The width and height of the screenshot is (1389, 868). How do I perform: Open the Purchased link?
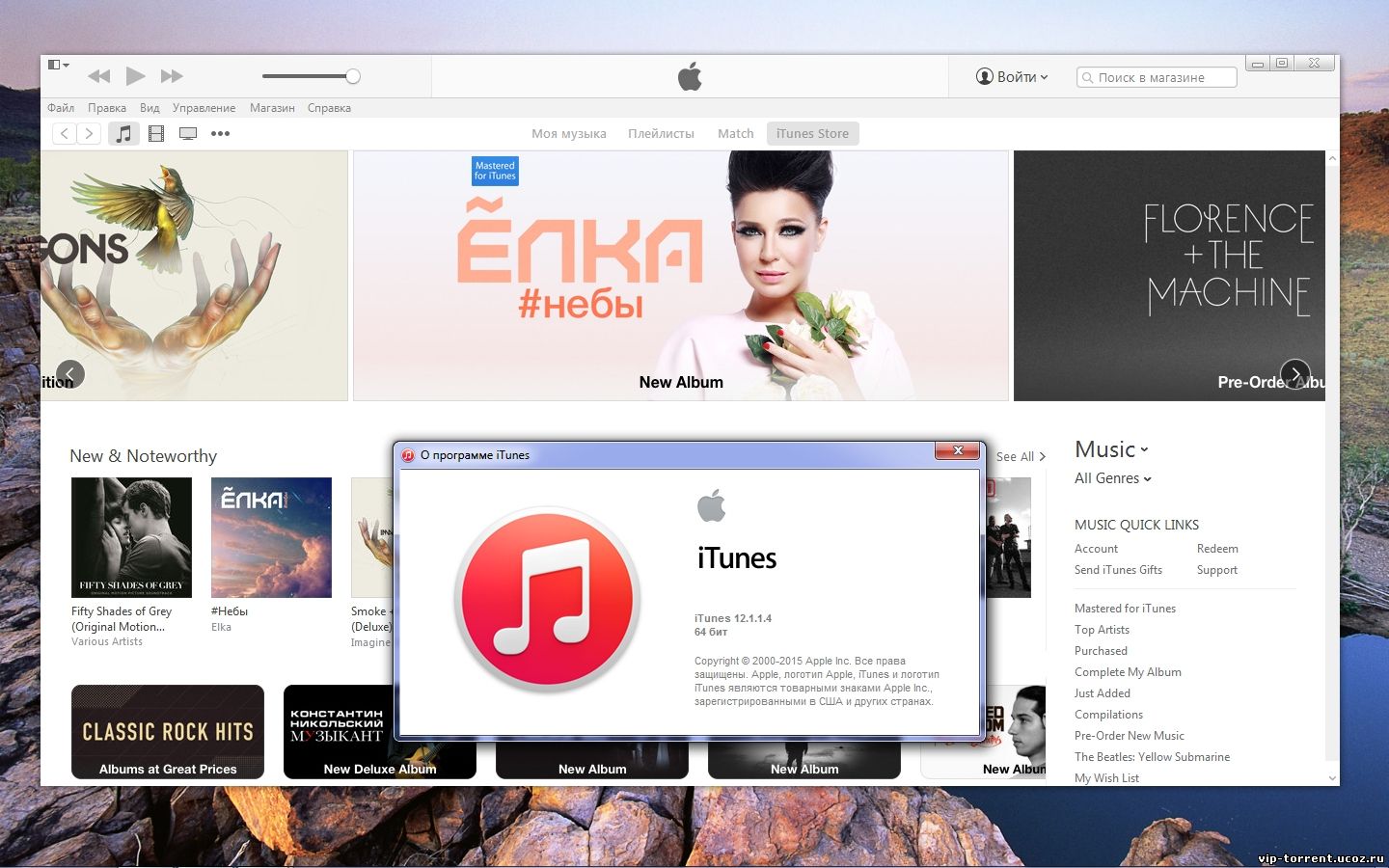tap(1101, 651)
